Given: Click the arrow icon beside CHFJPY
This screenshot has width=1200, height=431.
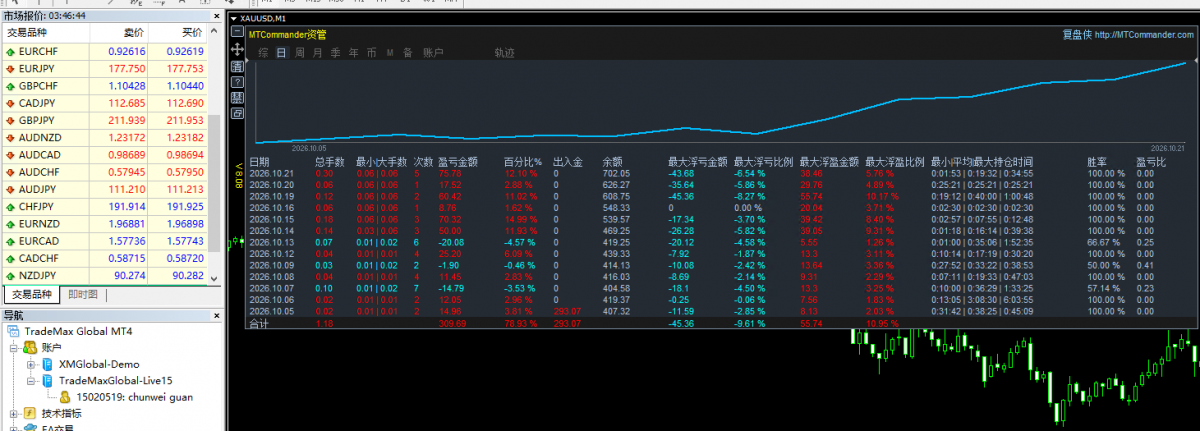Looking at the screenshot, I should (10, 206).
